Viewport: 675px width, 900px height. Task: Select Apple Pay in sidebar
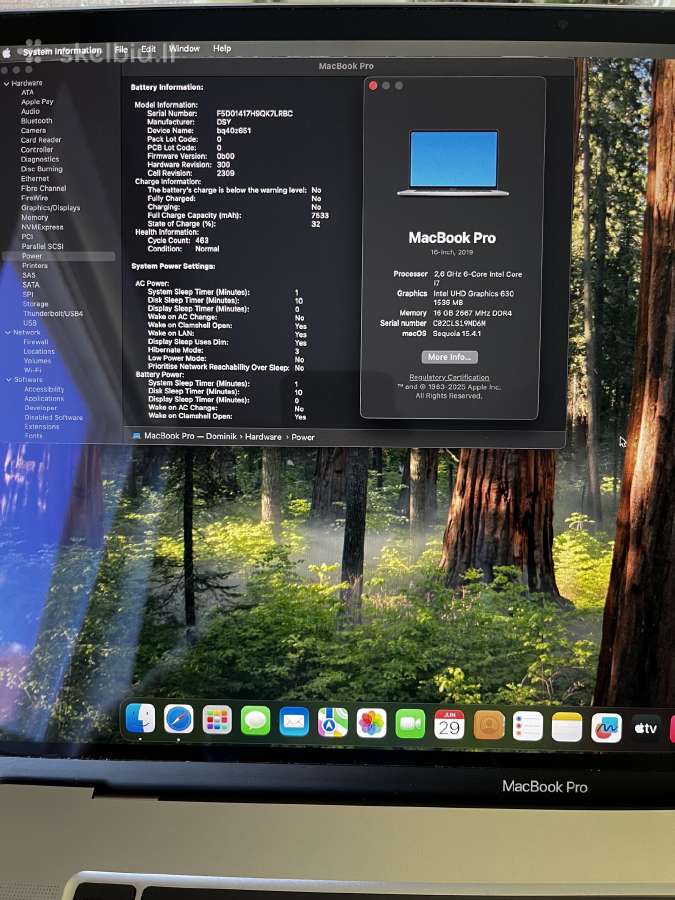click(x=37, y=102)
